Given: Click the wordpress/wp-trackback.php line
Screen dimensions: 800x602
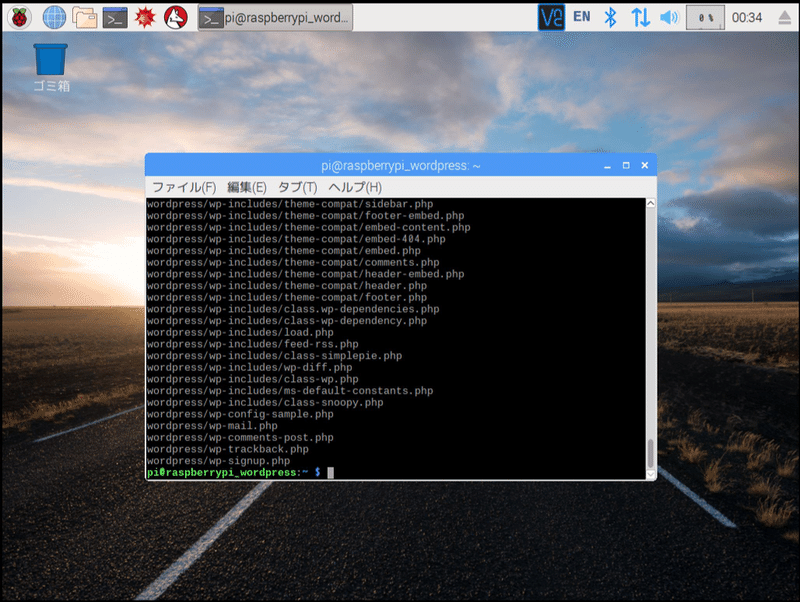Looking at the screenshot, I should click(x=228, y=449).
